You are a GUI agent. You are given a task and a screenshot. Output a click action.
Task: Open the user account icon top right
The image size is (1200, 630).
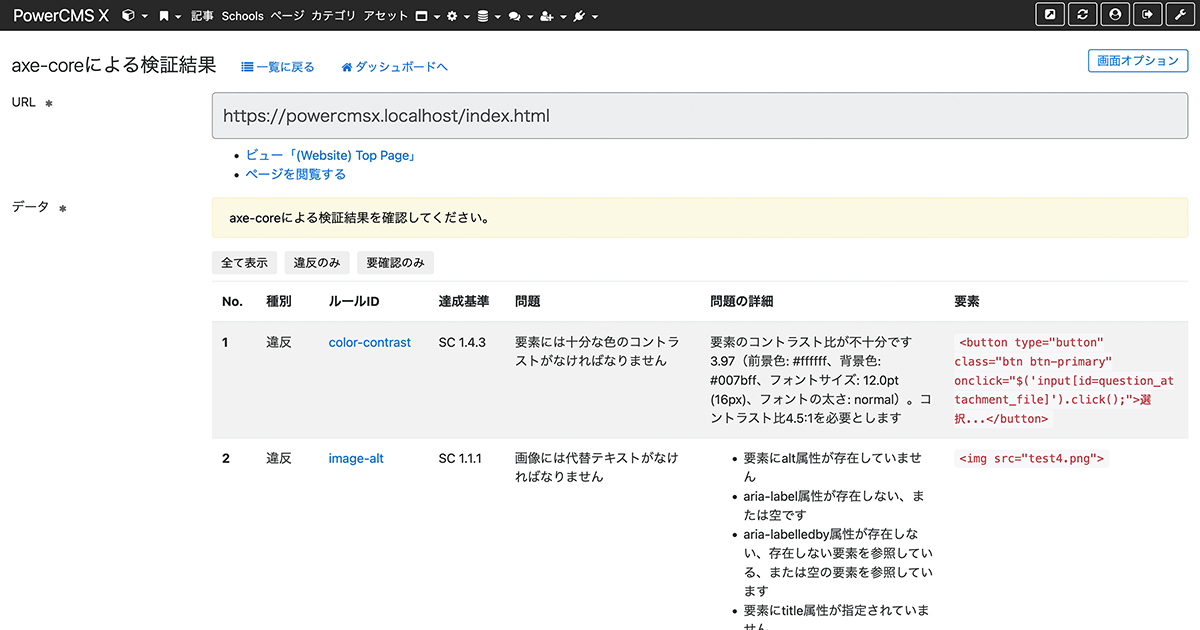(1115, 14)
